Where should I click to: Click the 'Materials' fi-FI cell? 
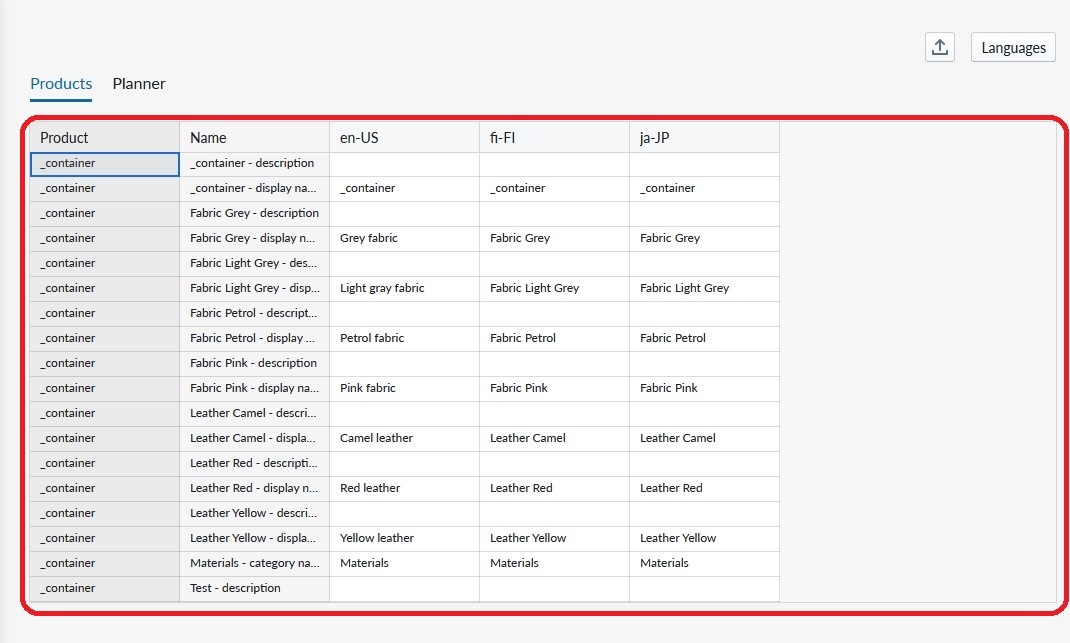coord(555,564)
